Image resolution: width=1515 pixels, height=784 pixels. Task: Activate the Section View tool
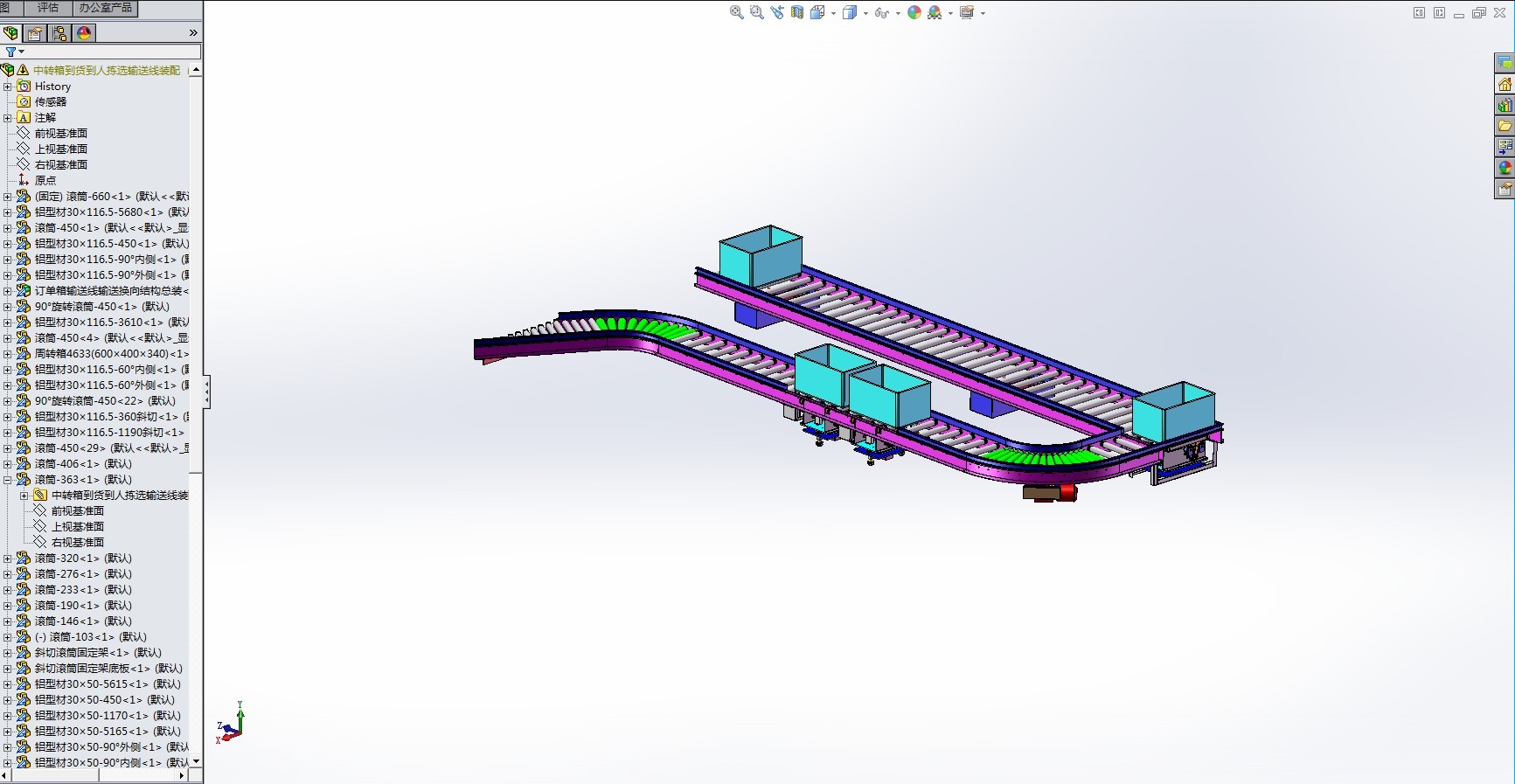pos(797,12)
